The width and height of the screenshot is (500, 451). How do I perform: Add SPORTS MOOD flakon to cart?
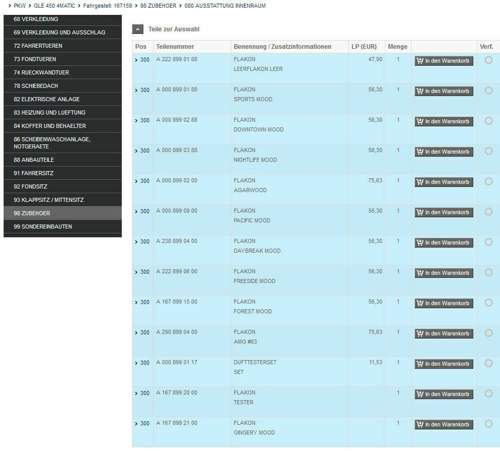point(444,91)
